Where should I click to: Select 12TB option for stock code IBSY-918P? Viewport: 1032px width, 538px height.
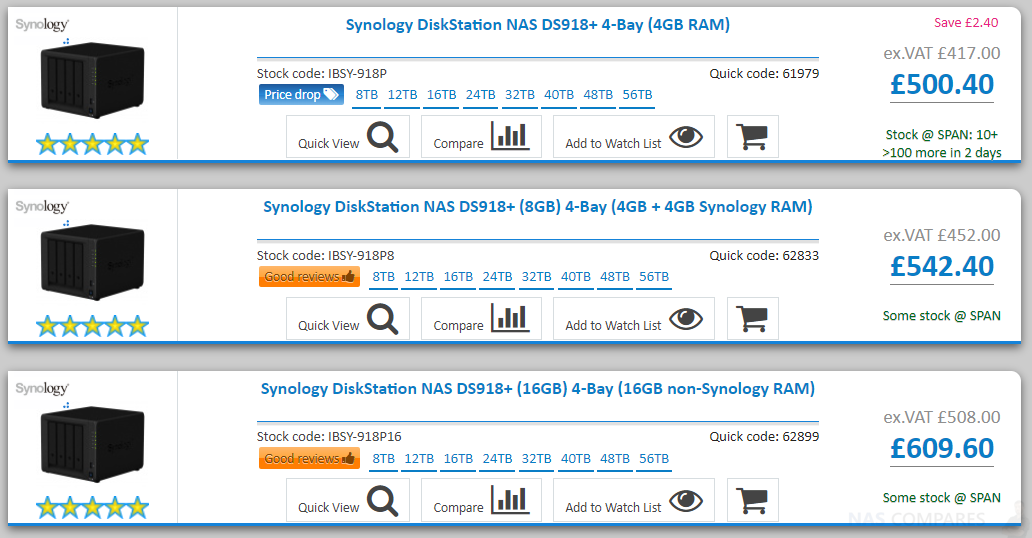pos(402,95)
